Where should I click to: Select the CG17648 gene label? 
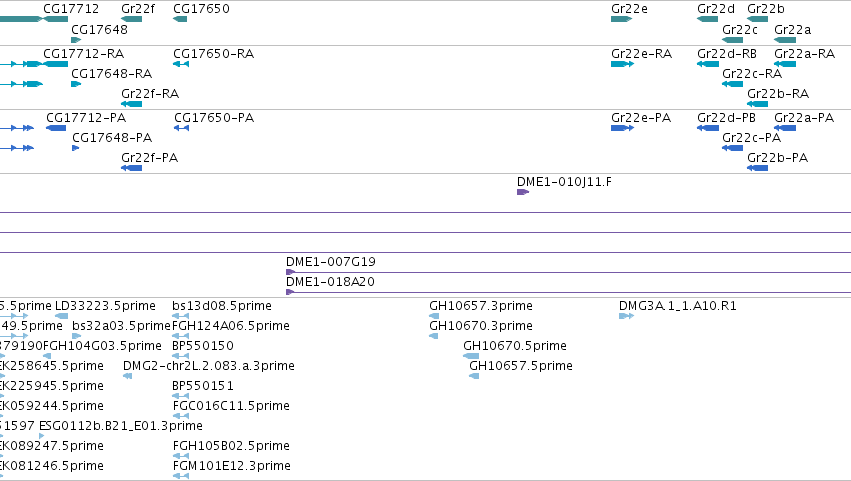[99, 29]
